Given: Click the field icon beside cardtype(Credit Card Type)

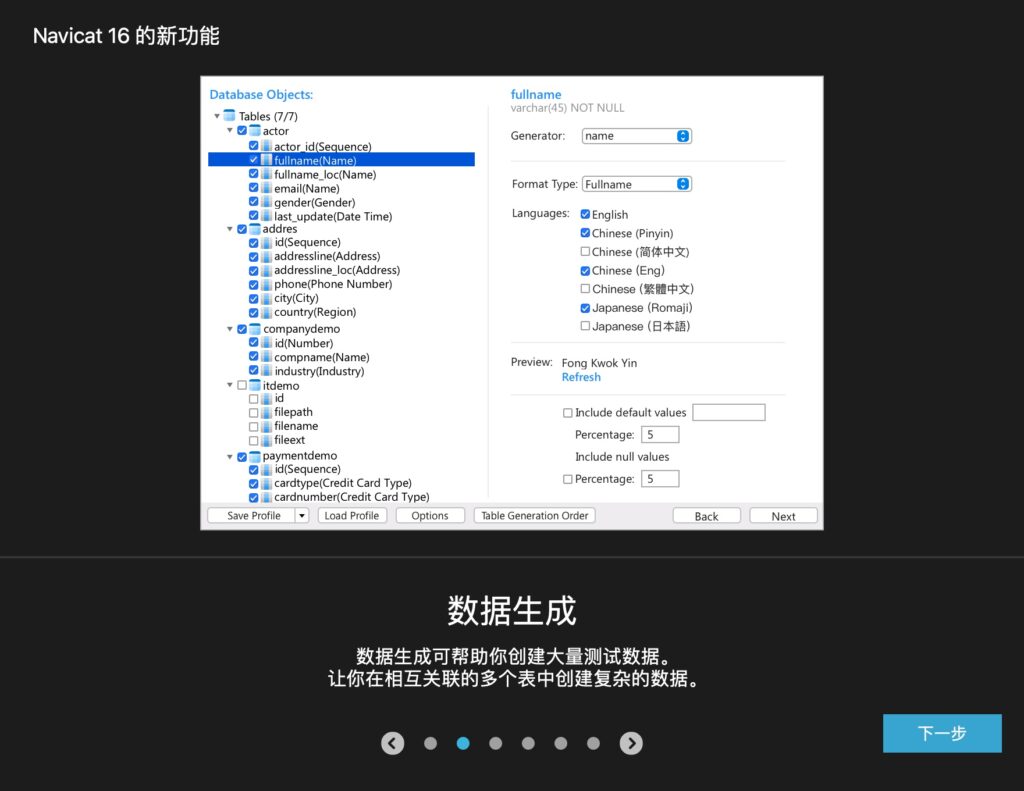Looking at the screenshot, I should coord(266,483).
